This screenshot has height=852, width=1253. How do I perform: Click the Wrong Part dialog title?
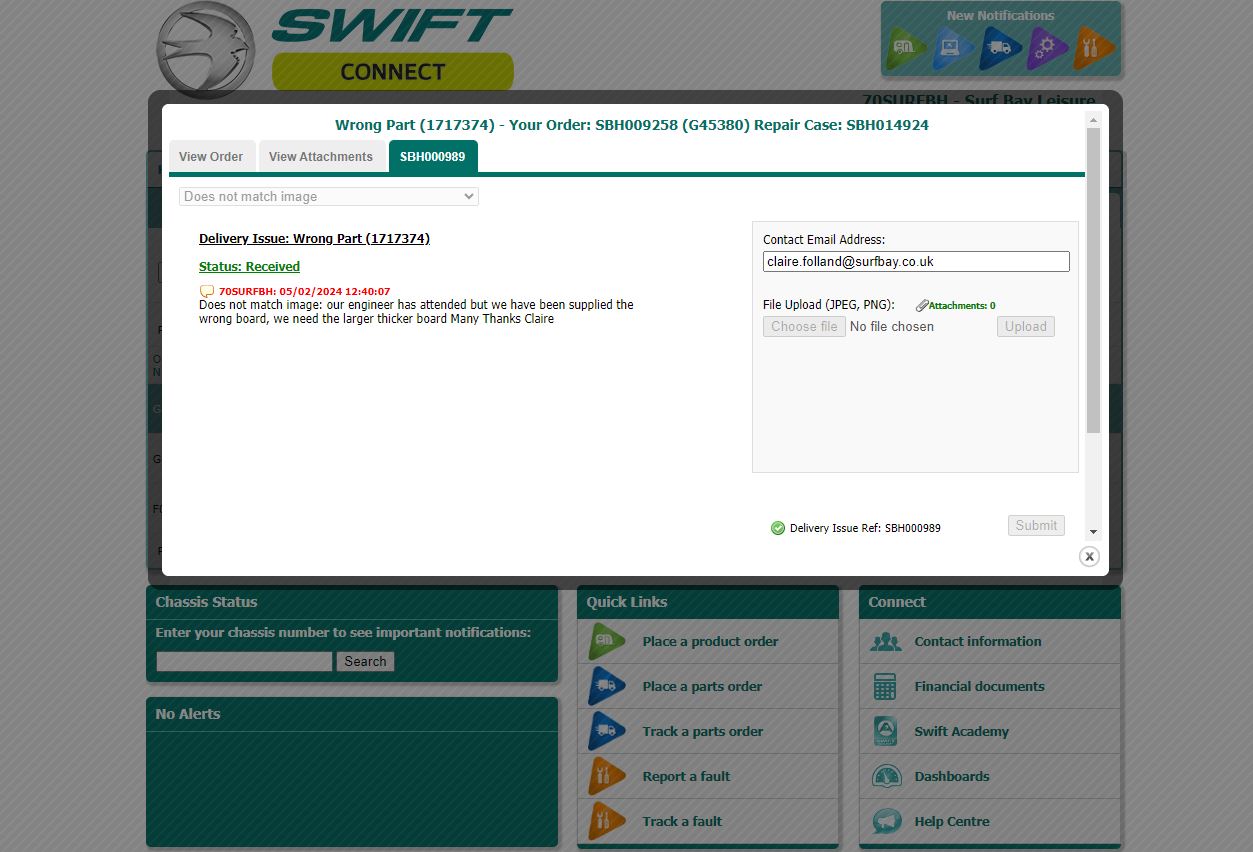(632, 125)
